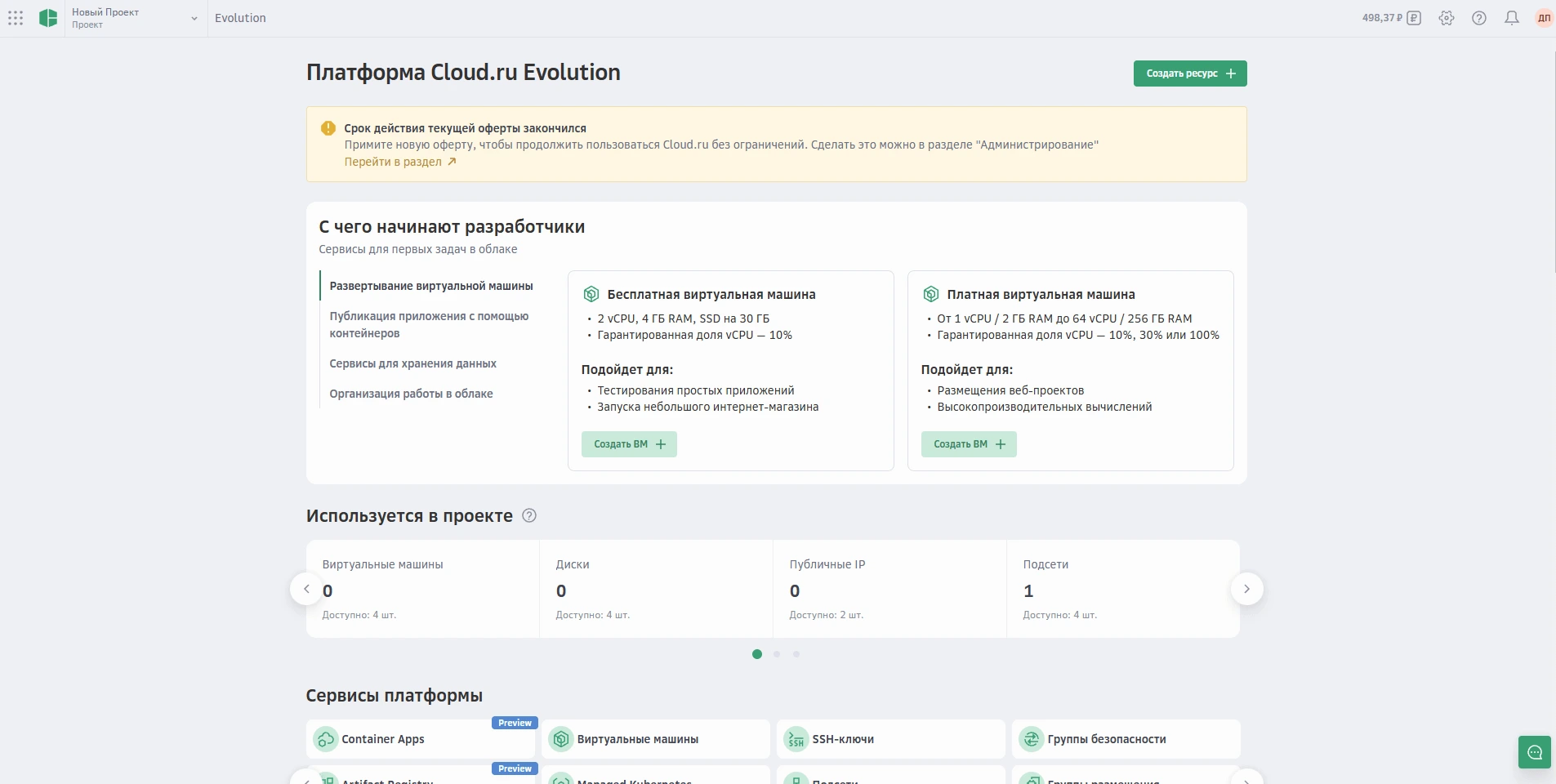The image size is (1556, 784).
Task: Open the user profile avatar
Action: [x=1543, y=18]
